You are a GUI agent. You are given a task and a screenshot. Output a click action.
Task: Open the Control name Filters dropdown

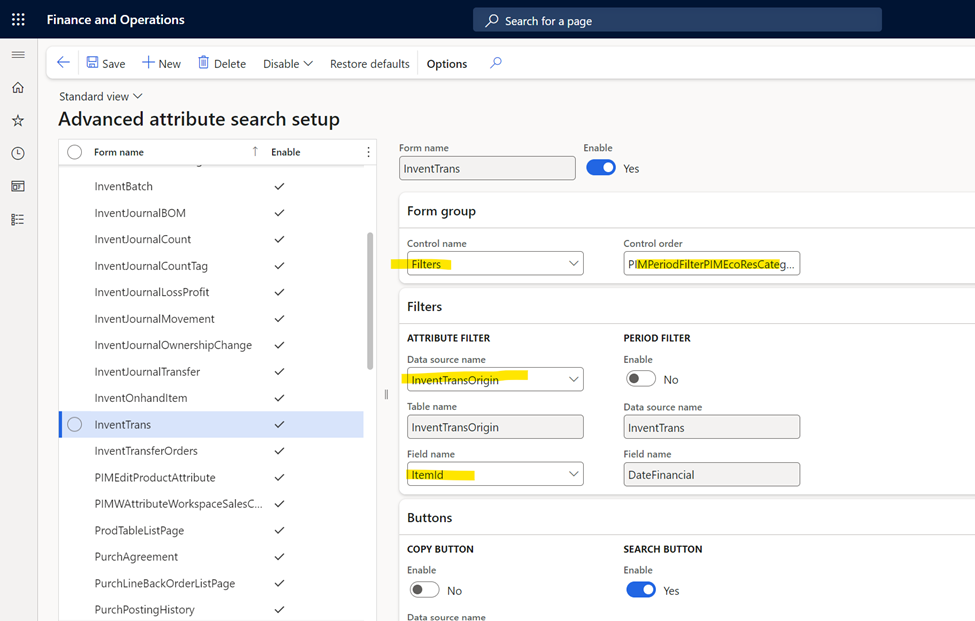point(495,264)
